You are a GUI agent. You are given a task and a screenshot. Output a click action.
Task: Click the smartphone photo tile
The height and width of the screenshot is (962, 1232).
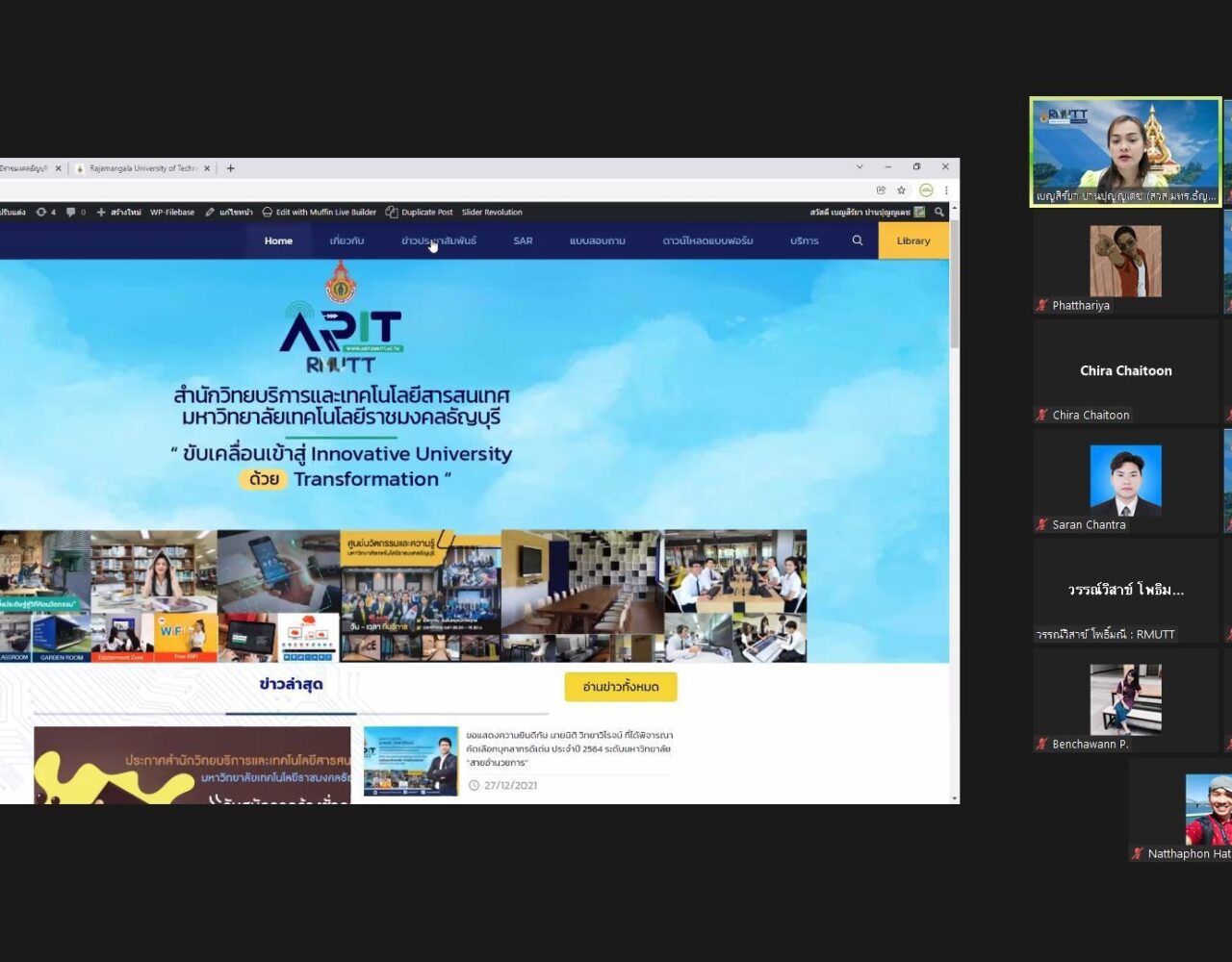point(278,571)
